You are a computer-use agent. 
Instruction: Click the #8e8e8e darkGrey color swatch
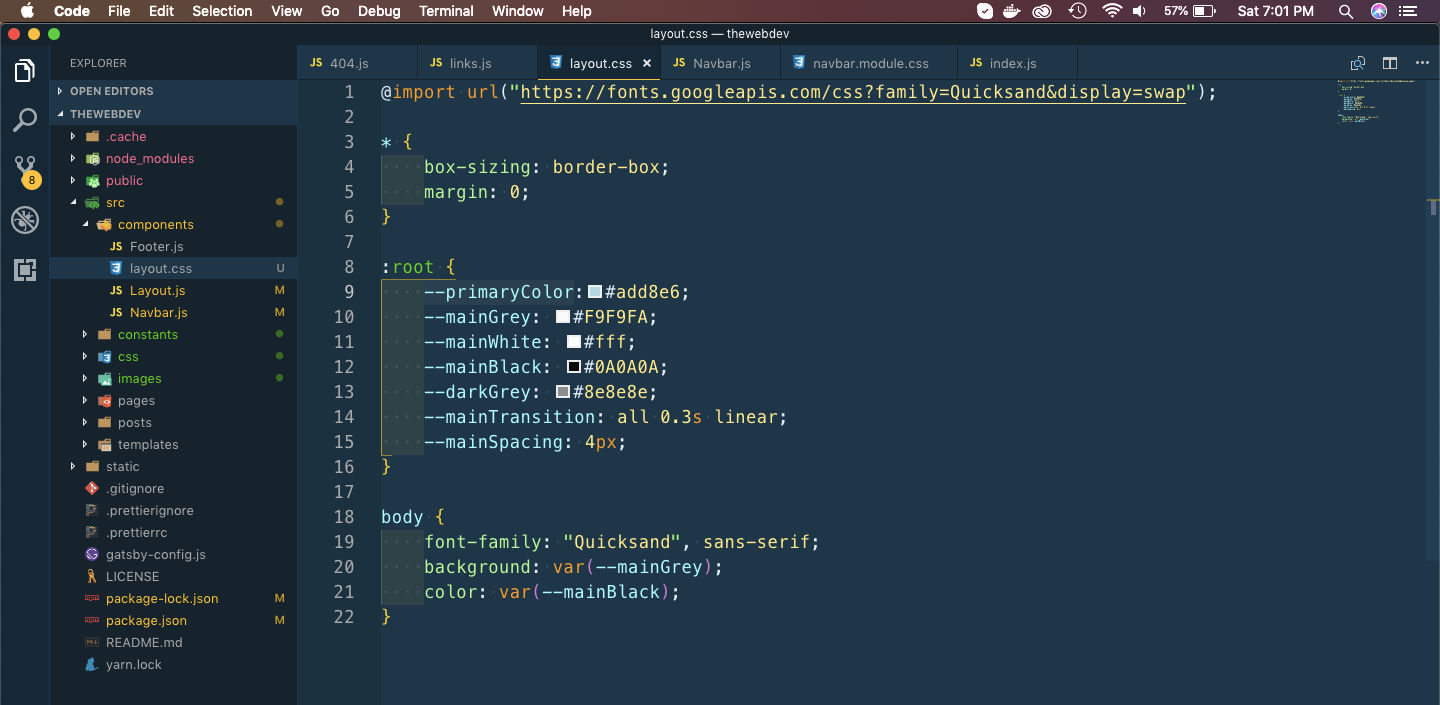563,392
